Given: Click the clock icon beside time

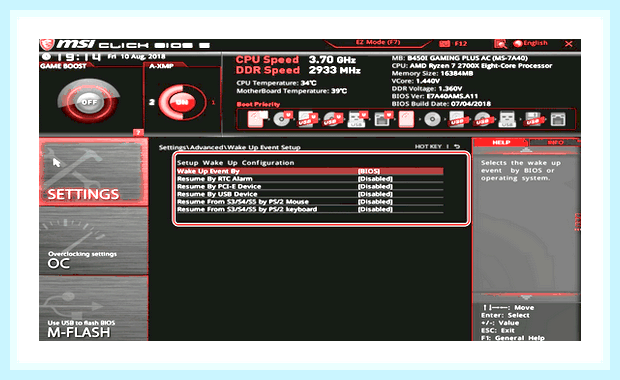Looking at the screenshot, I should point(46,57).
